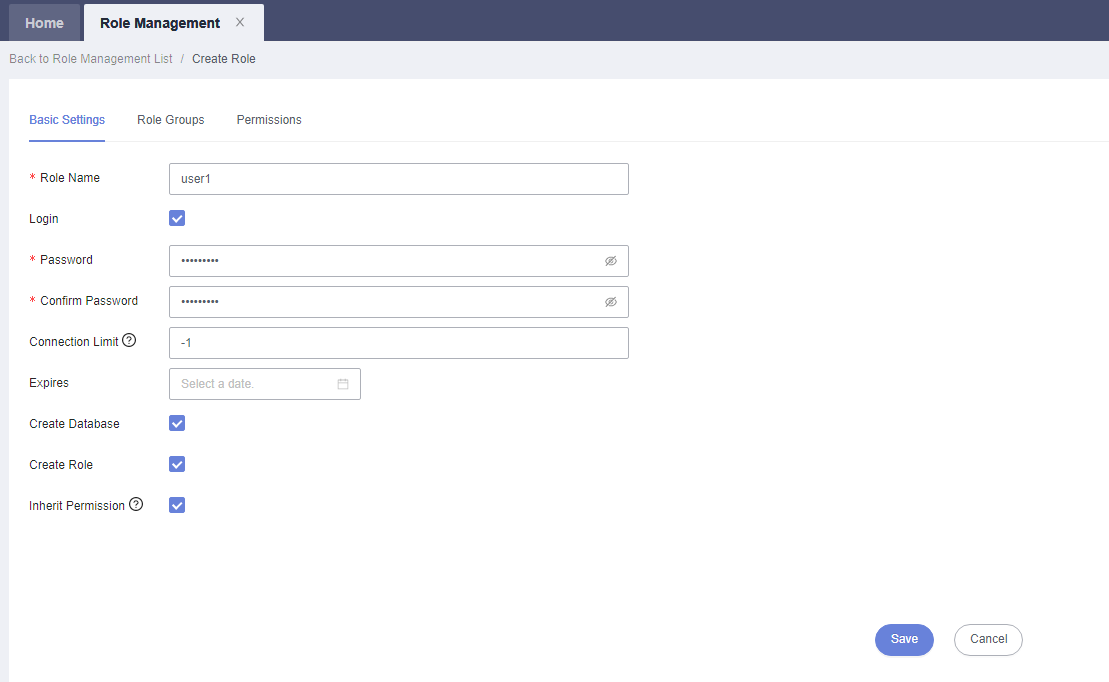1109x682 pixels.
Task: Uncheck the Create Database checkbox
Action: click(x=177, y=424)
